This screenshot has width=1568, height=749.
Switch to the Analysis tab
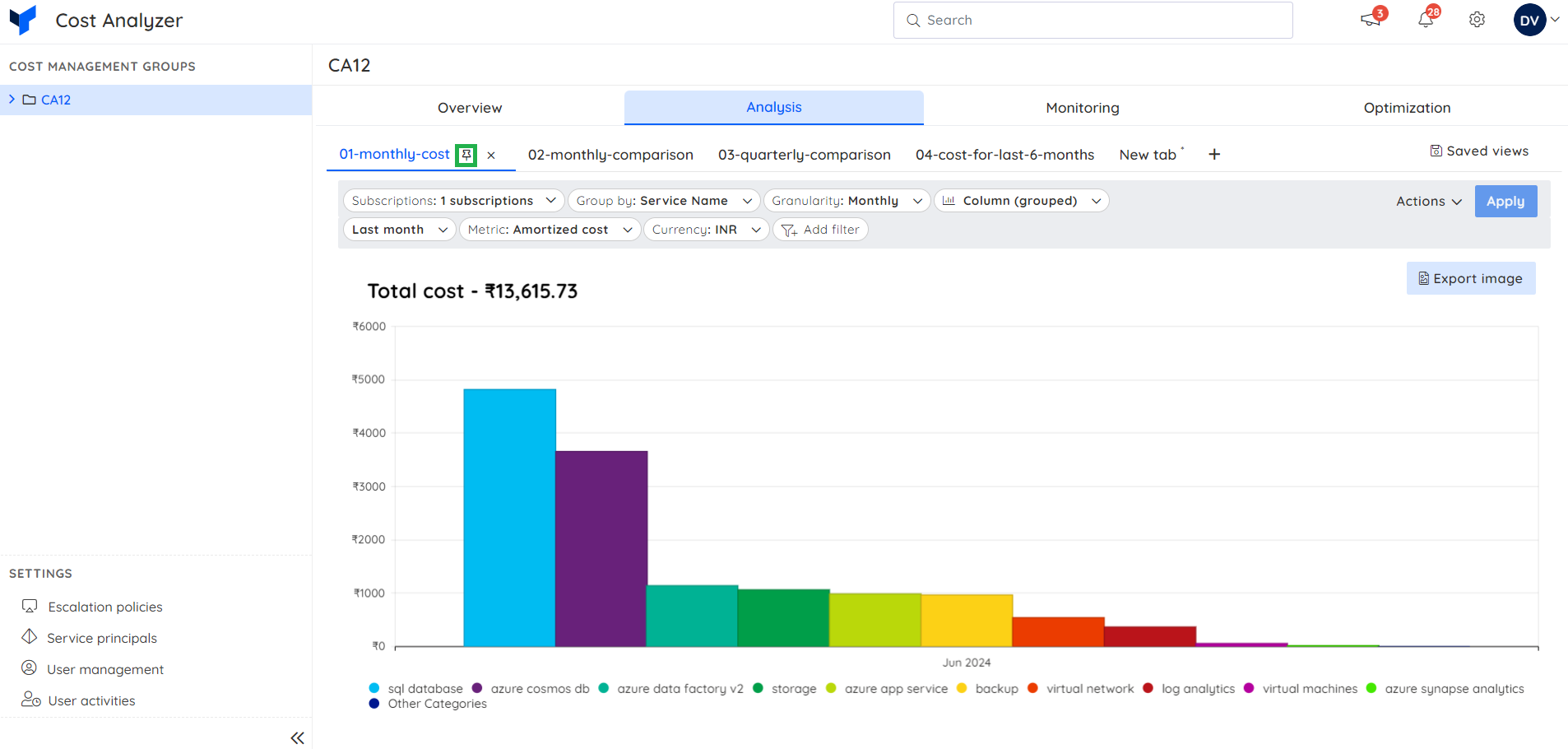773,107
